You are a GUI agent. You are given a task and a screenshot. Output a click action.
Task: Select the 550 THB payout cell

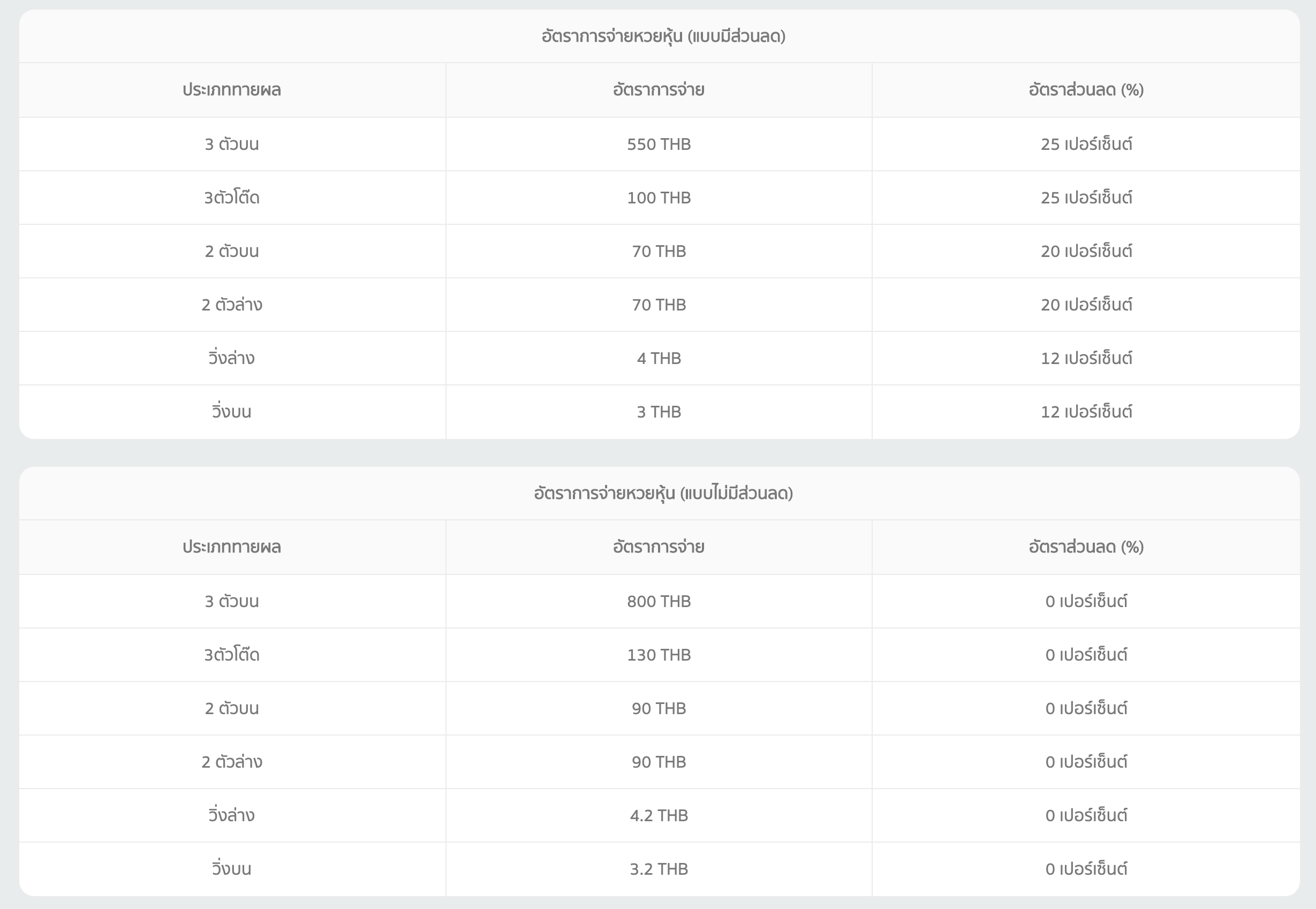pos(659,144)
